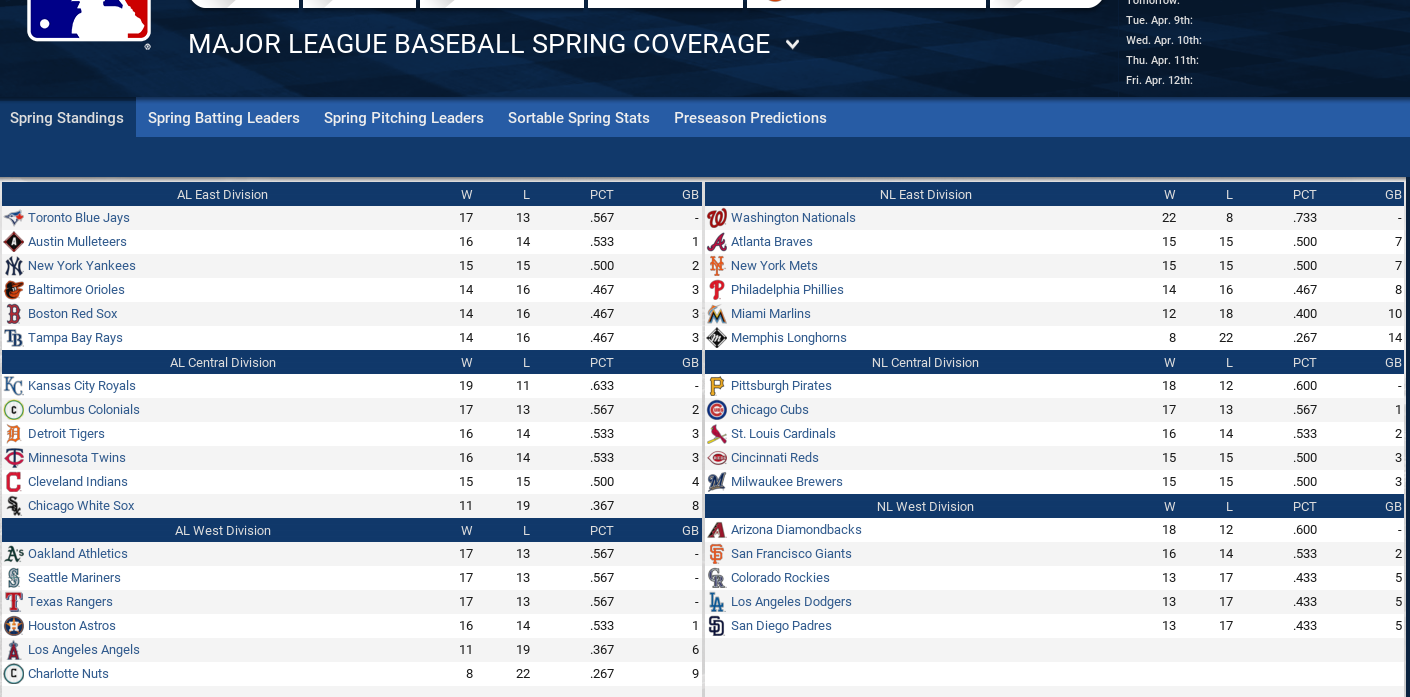
Task: Click the Pittsburgh Pirates logo icon
Action: [716, 386]
